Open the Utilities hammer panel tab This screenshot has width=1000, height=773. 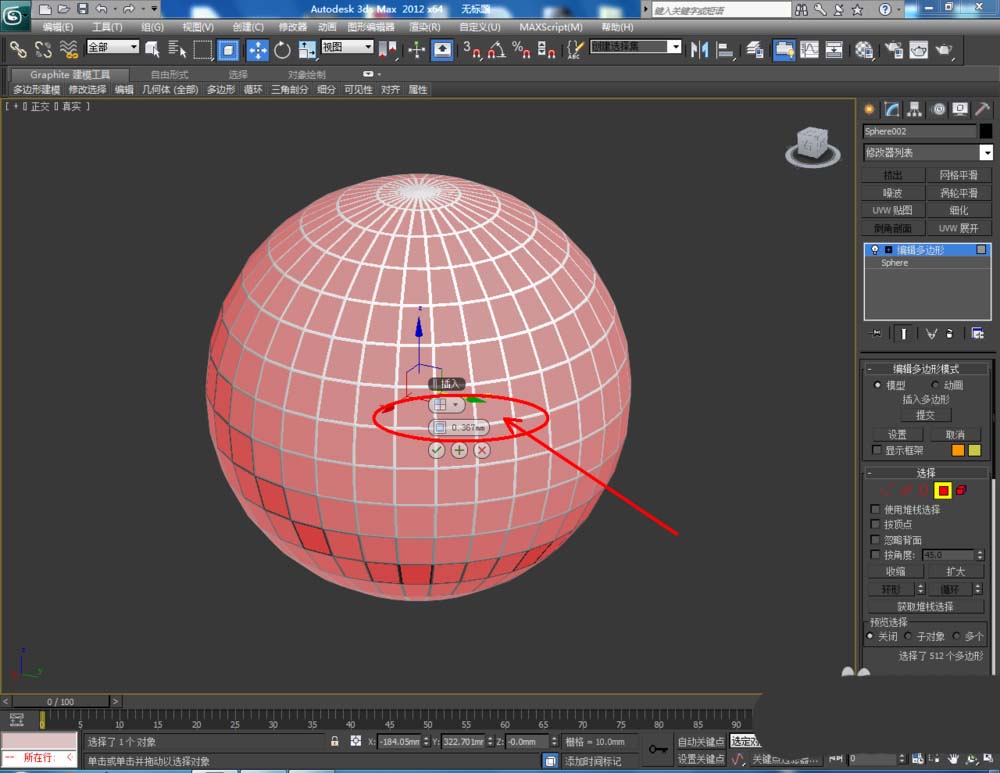pyautogui.click(x=980, y=109)
